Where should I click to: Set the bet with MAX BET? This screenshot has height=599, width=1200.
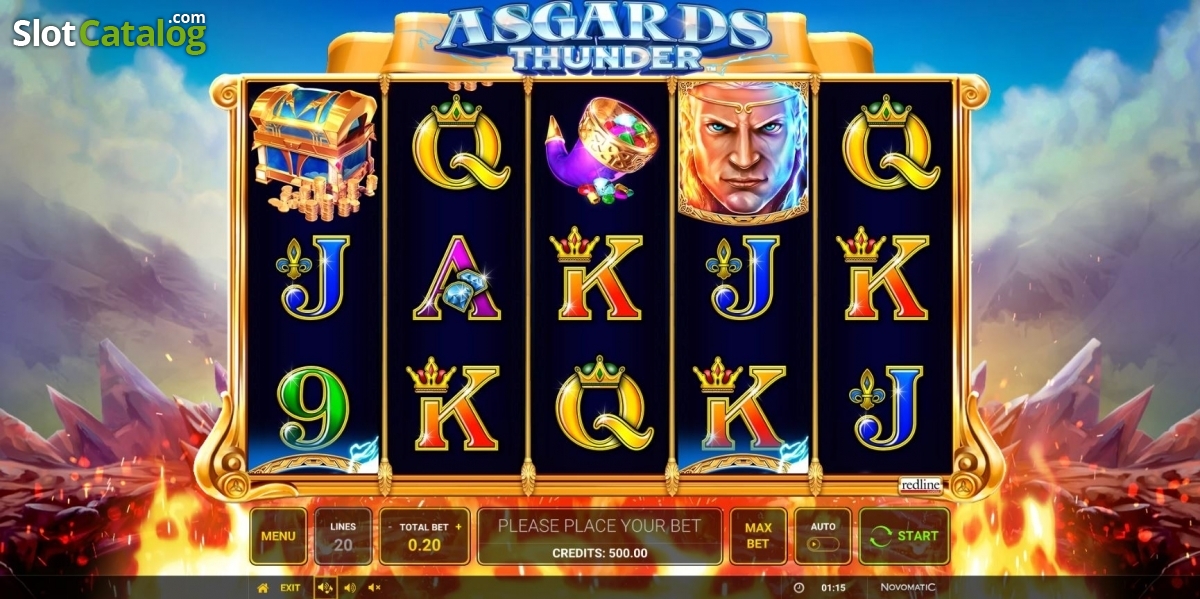tap(758, 536)
